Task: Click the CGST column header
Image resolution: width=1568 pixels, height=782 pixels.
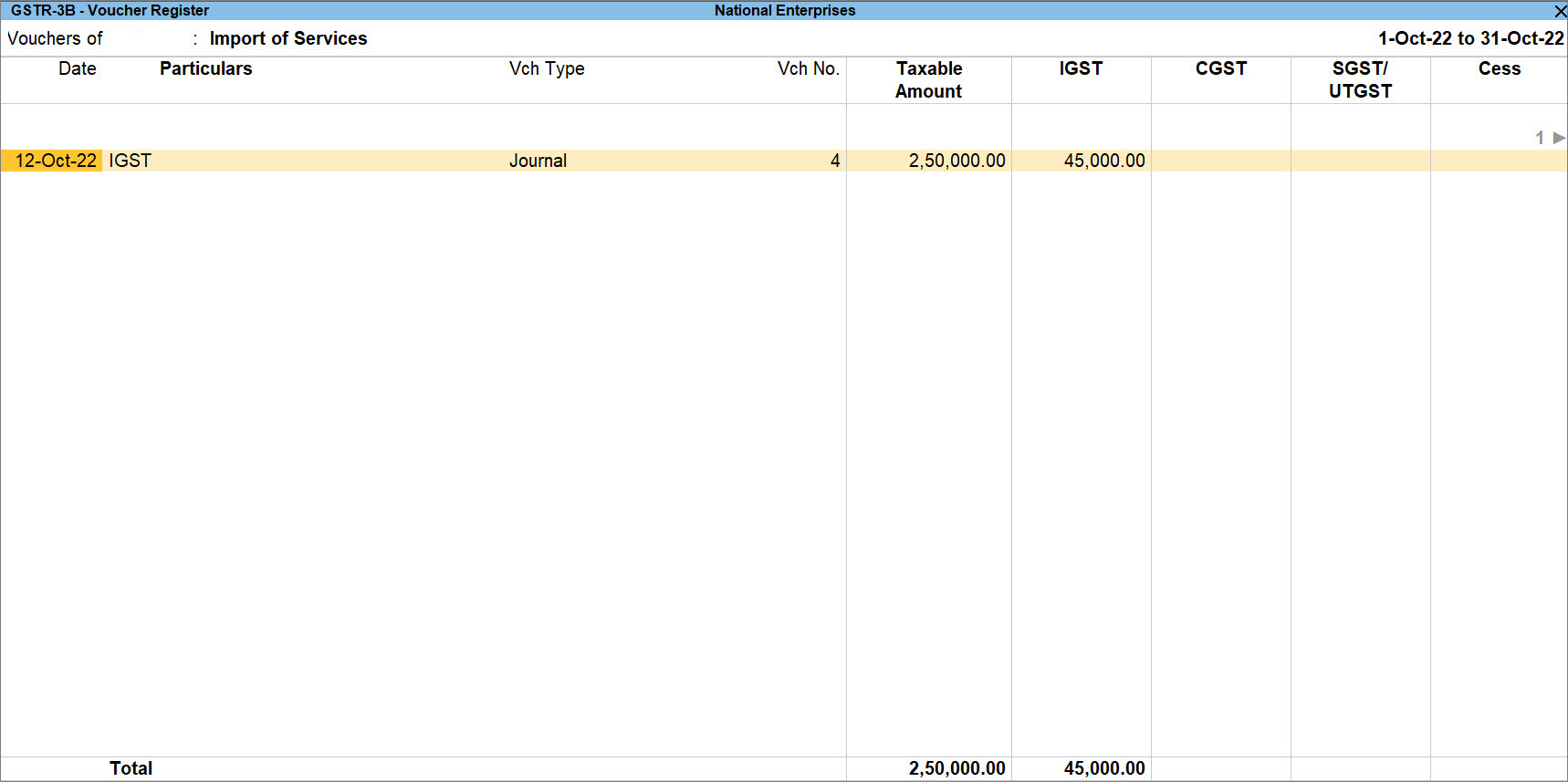Action: click(x=1220, y=68)
